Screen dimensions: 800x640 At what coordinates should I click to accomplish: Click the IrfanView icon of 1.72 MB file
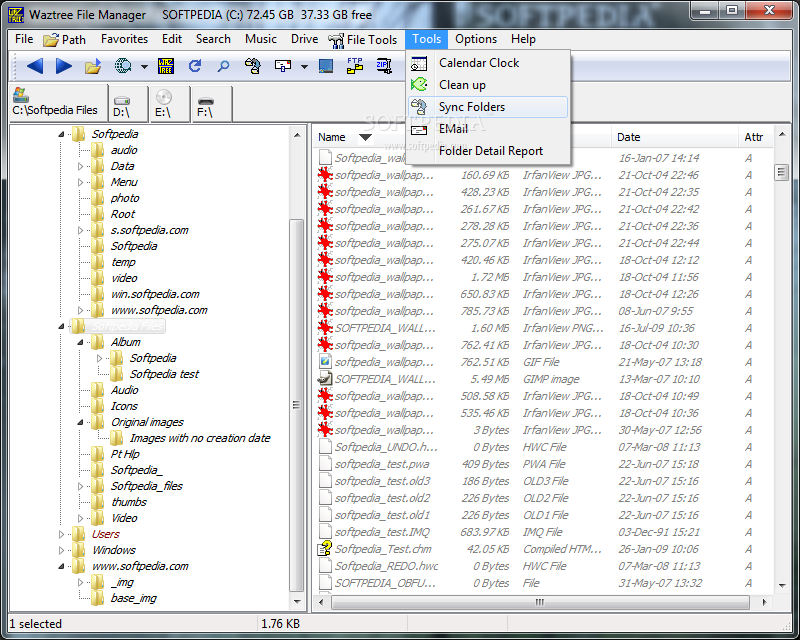(324, 277)
